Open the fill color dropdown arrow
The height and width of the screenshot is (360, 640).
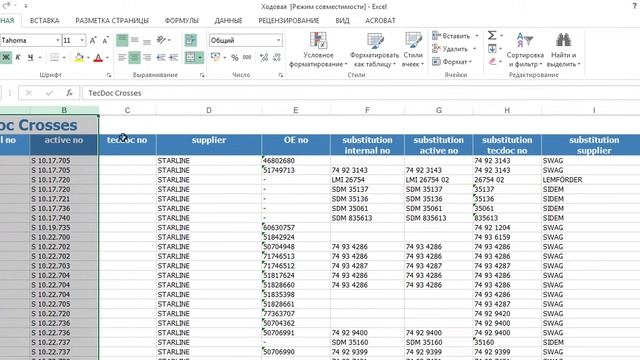(88, 58)
